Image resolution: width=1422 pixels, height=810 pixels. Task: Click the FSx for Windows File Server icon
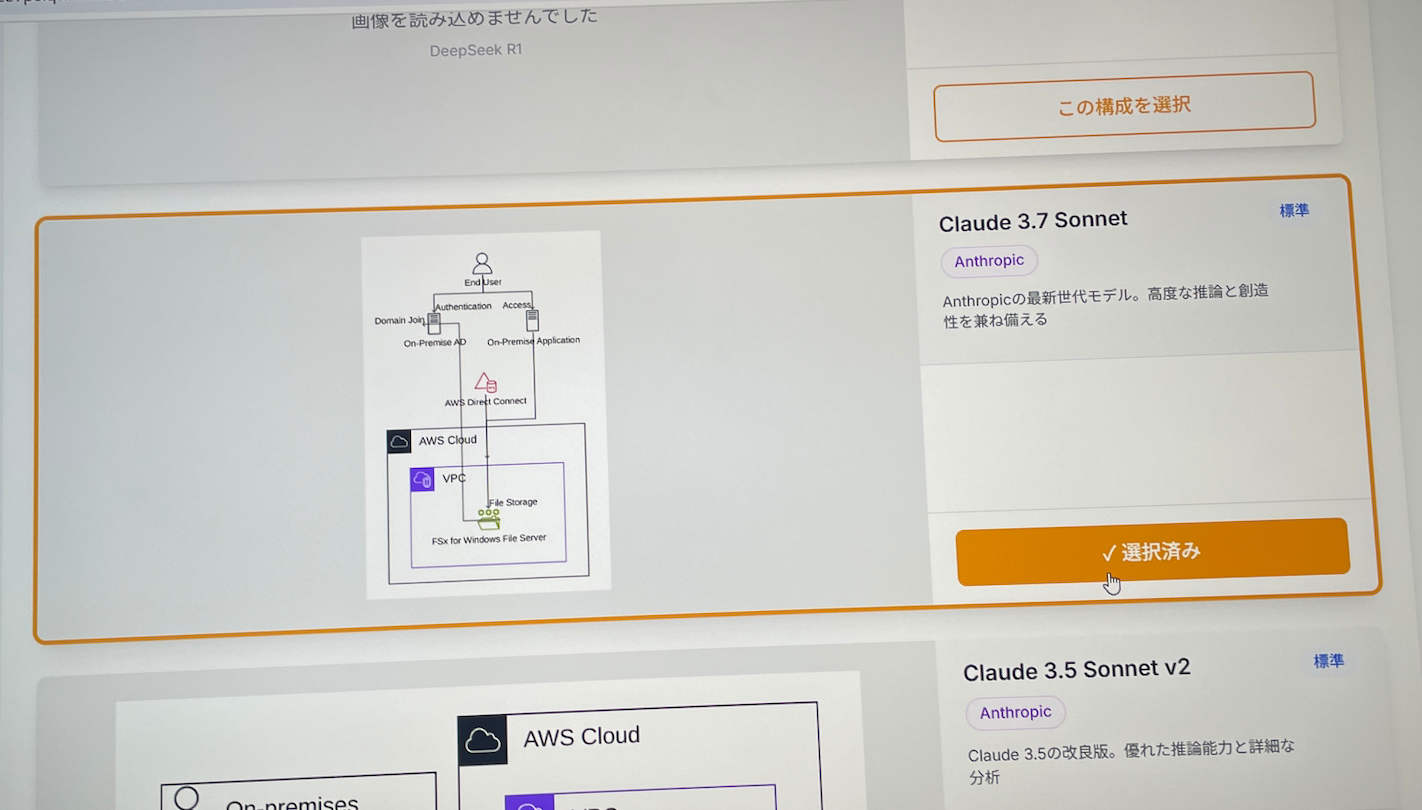(x=488, y=520)
